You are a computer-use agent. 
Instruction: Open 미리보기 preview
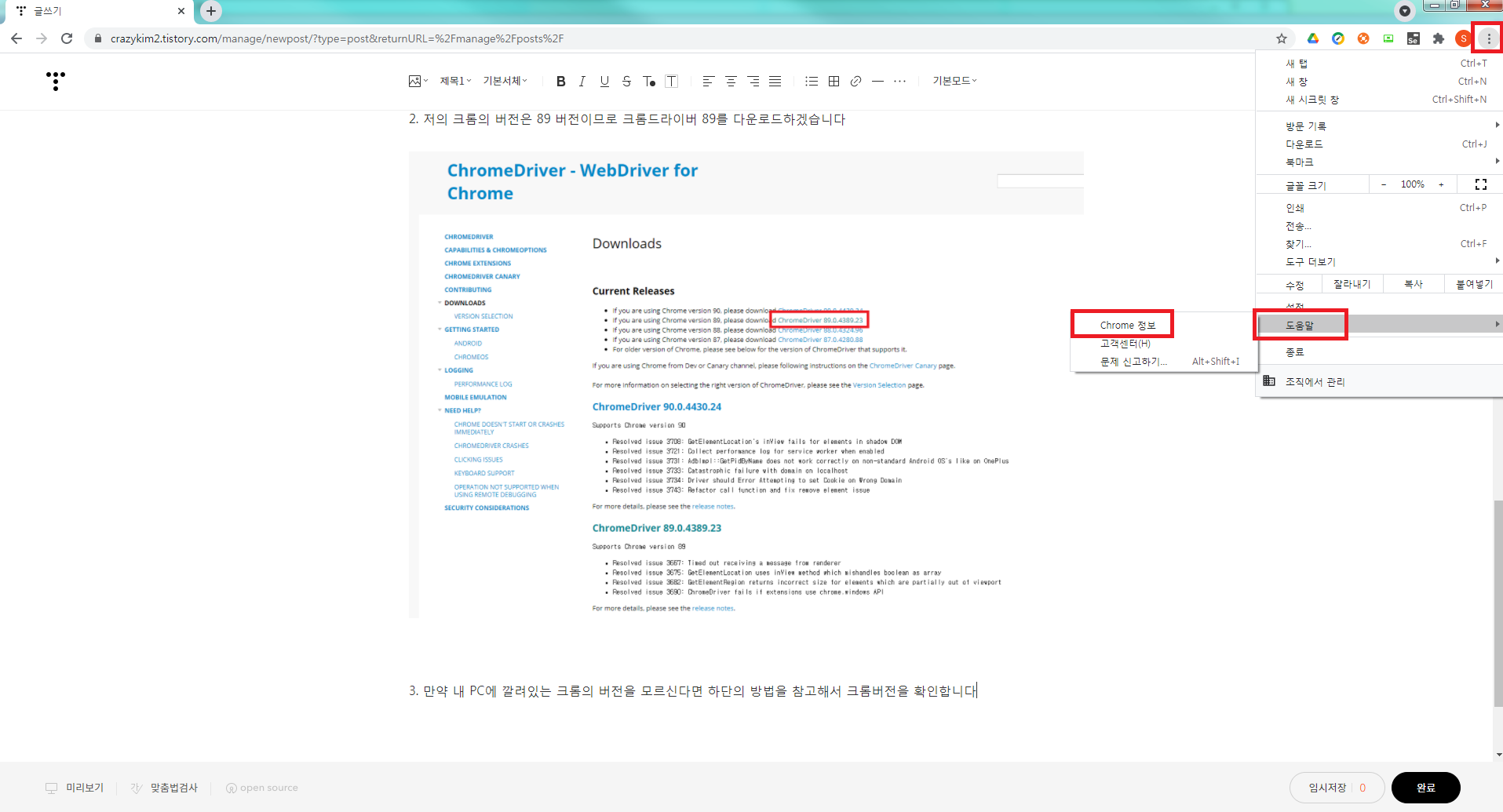[75, 788]
